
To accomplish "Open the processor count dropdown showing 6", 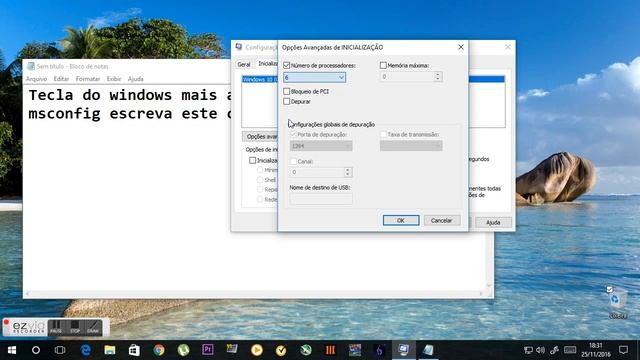I will click(314, 77).
